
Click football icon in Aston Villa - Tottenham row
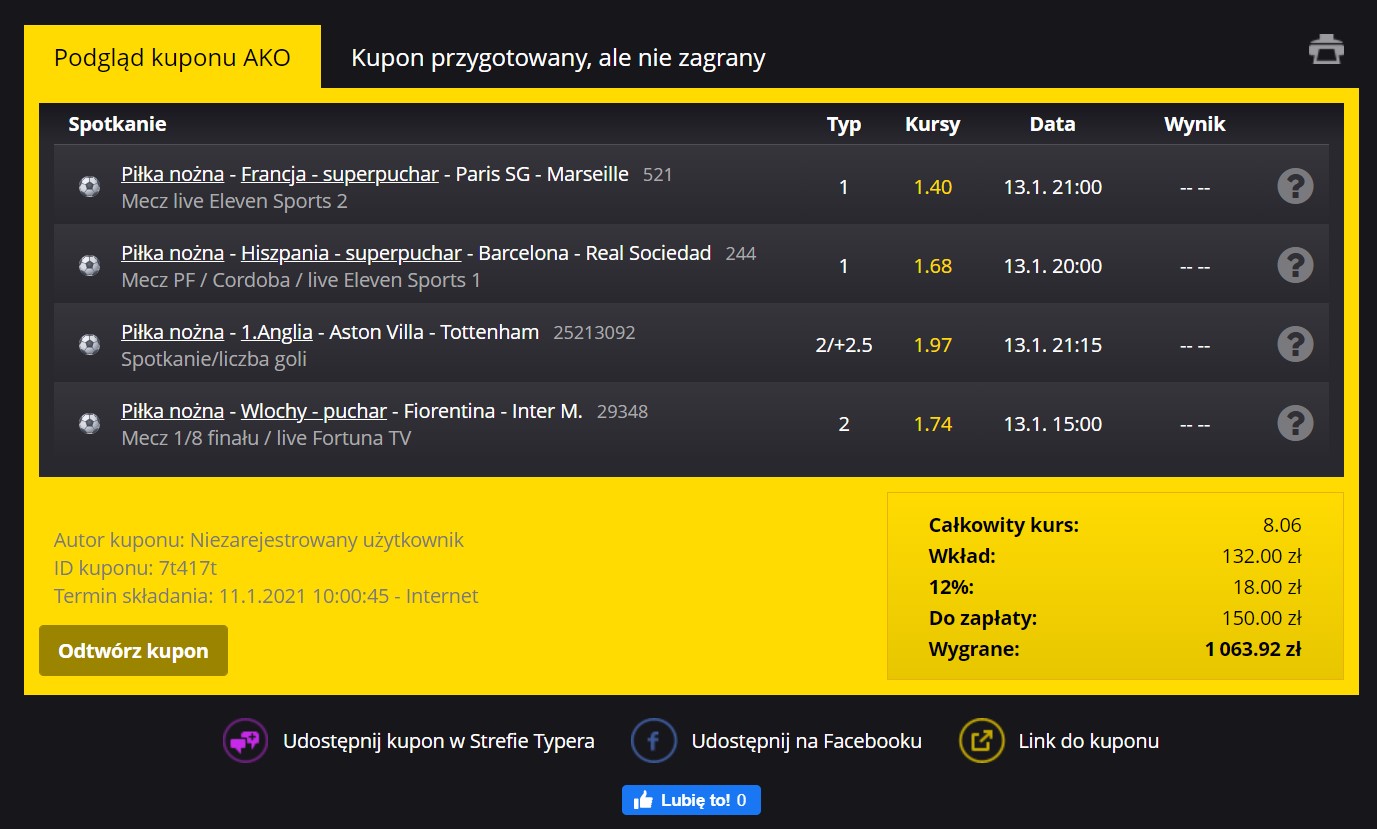click(x=89, y=344)
